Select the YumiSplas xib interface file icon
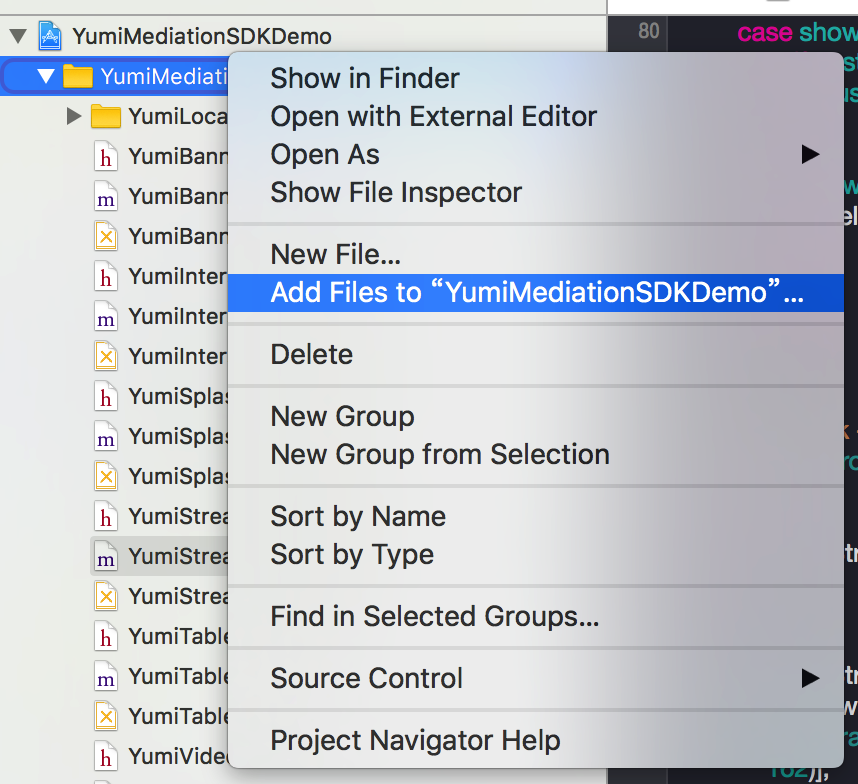The height and width of the screenshot is (784, 858). coord(106,476)
